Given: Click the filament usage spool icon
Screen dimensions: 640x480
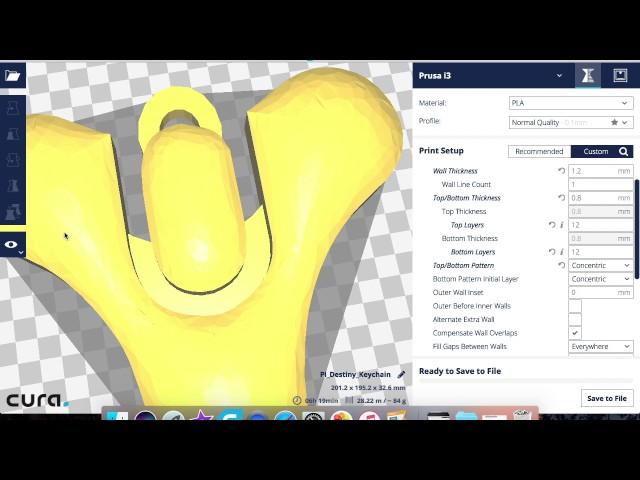Looking at the screenshot, I should 349,400.
